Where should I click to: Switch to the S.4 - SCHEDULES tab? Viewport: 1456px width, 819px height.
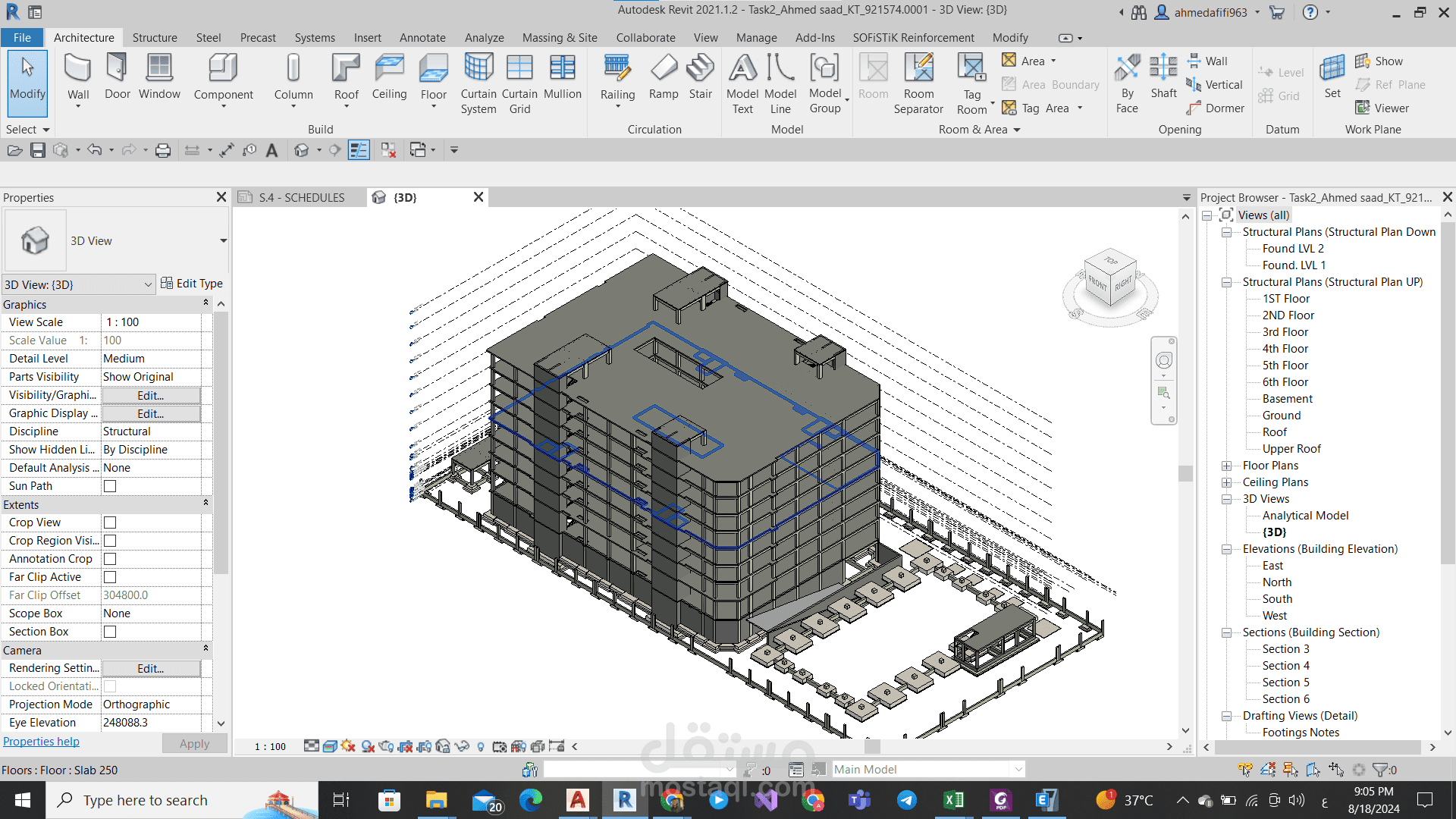[x=300, y=197]
